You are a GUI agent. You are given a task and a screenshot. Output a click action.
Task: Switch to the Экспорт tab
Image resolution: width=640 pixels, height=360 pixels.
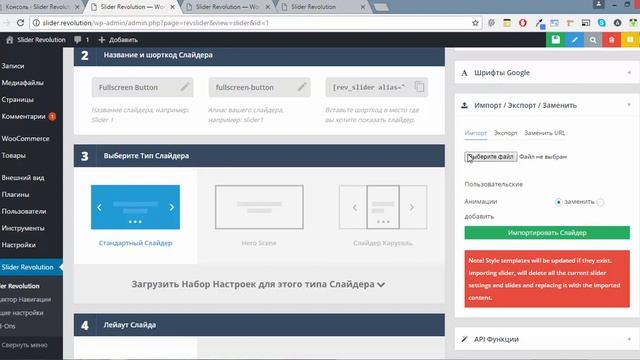click(505, 133)
